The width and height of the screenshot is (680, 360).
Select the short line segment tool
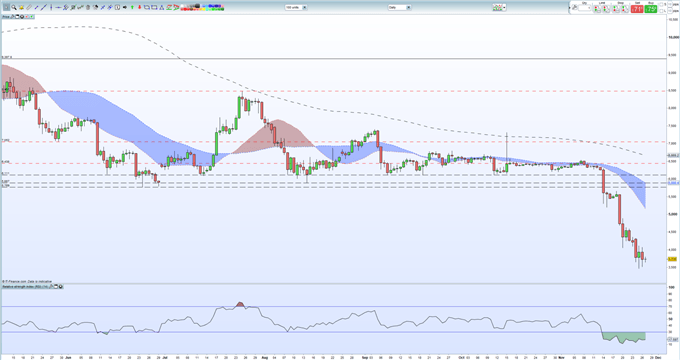tap(36, 7)
